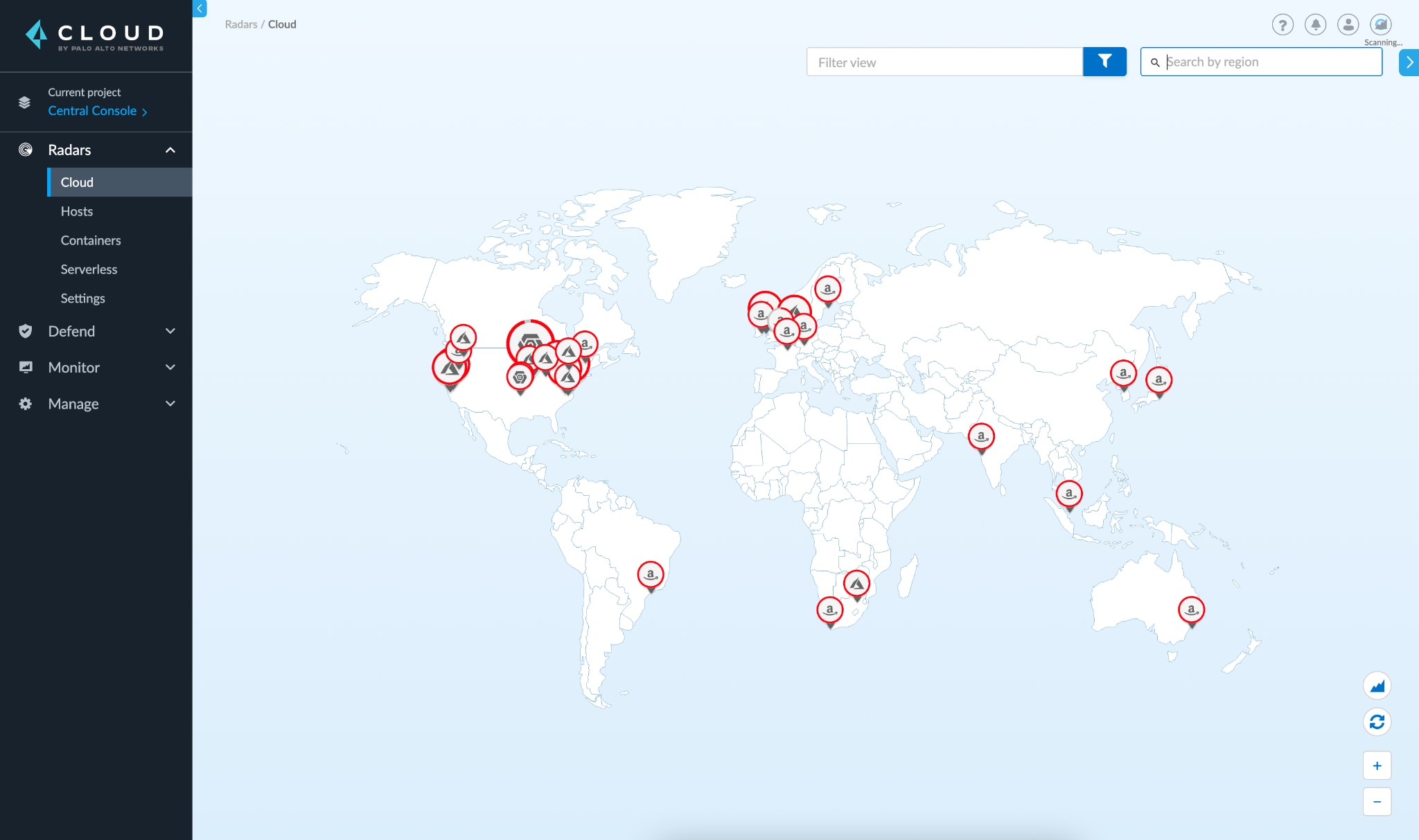The height and width of the screenshot is (840, 1419).
Task: Click the Current project layers icon
Action: [24, 102]
